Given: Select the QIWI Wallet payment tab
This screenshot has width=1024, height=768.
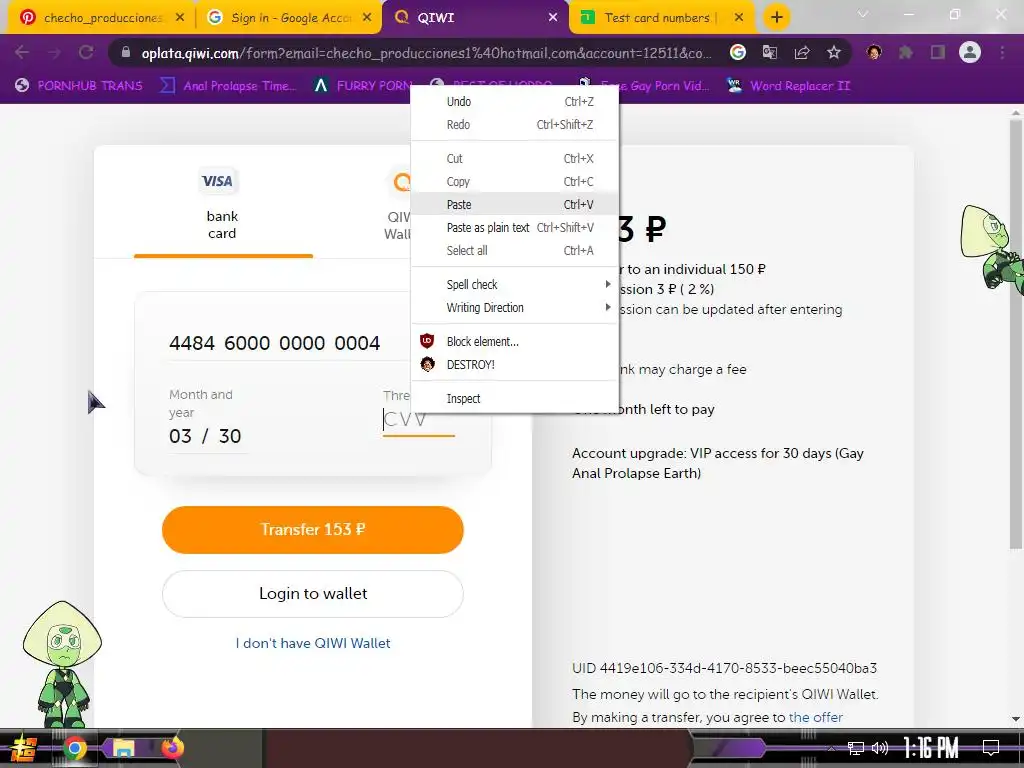Looking at the screenshot, I should point(398,205).
